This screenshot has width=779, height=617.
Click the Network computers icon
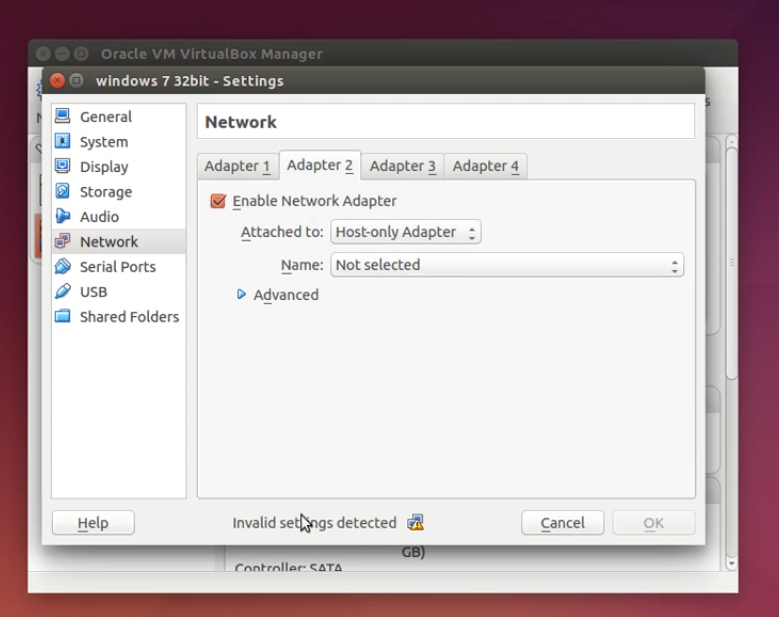pos(63,241)
